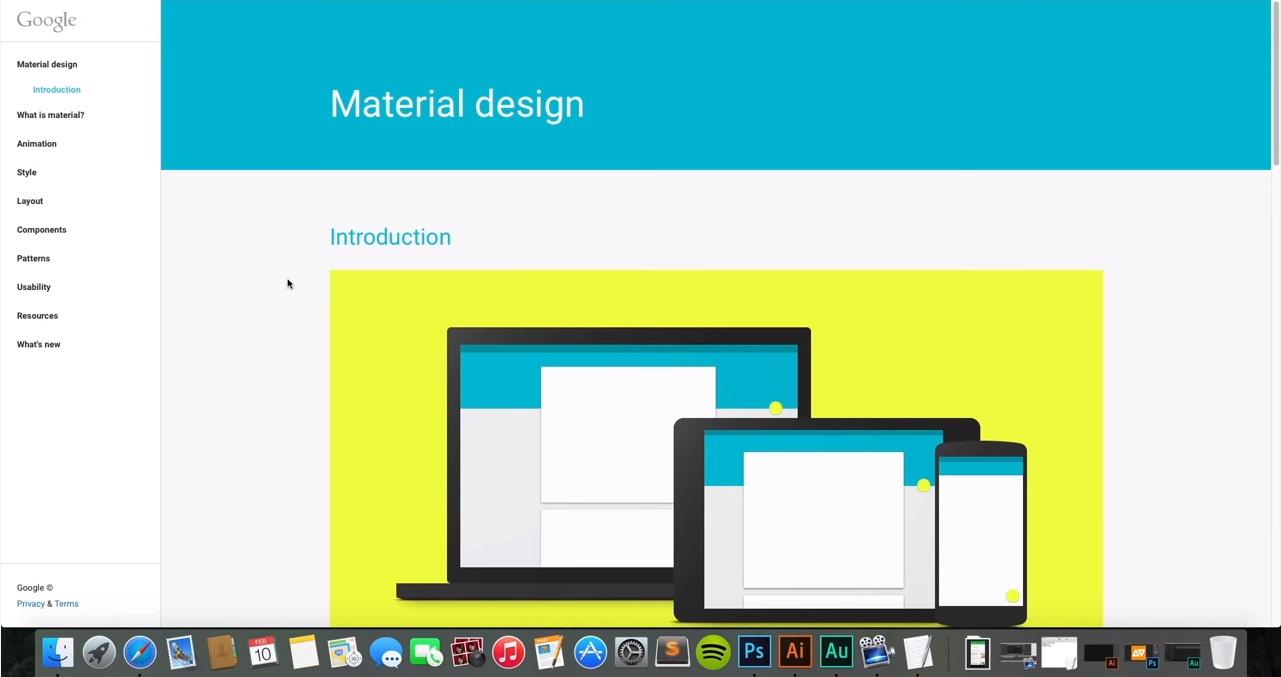Click the Google logo in the sidebar
The image size is (1281, 677).
[46, 21]
